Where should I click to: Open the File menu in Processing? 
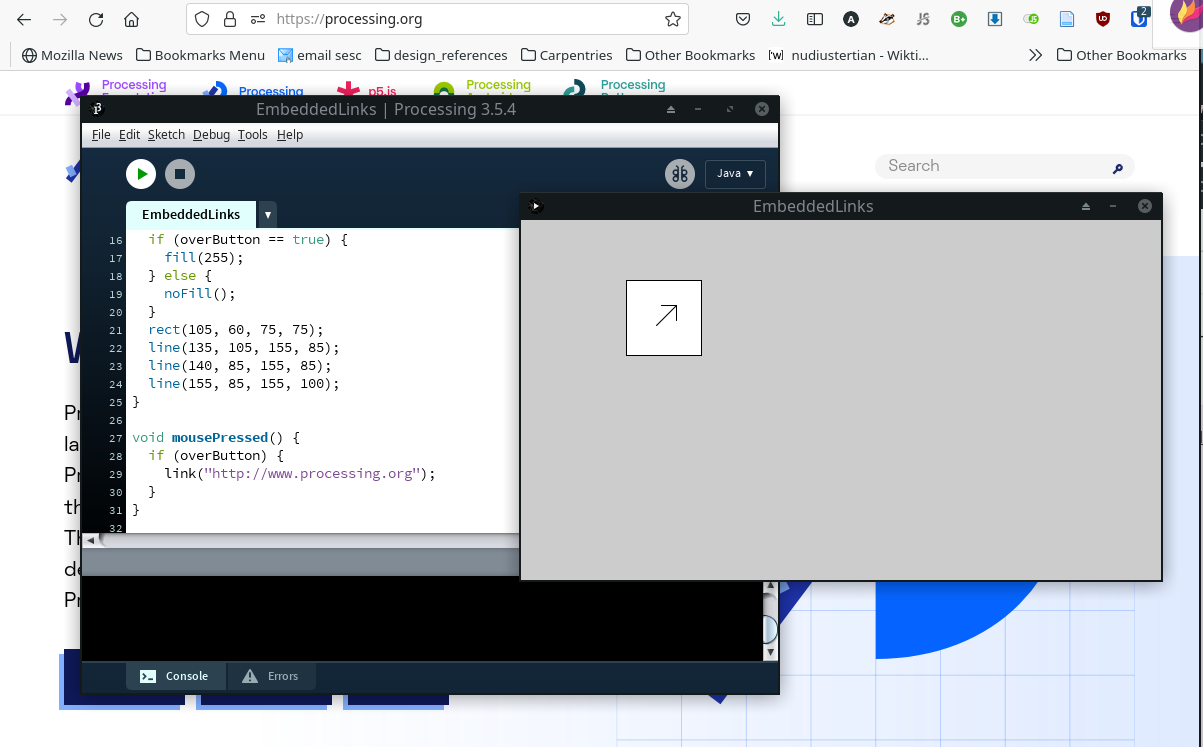pyautogui.click(x=101, y=135)
